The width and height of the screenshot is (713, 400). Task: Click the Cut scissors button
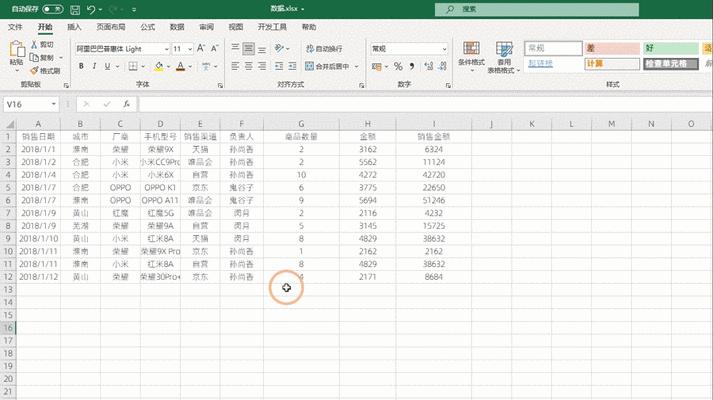[x=43, y=45]
